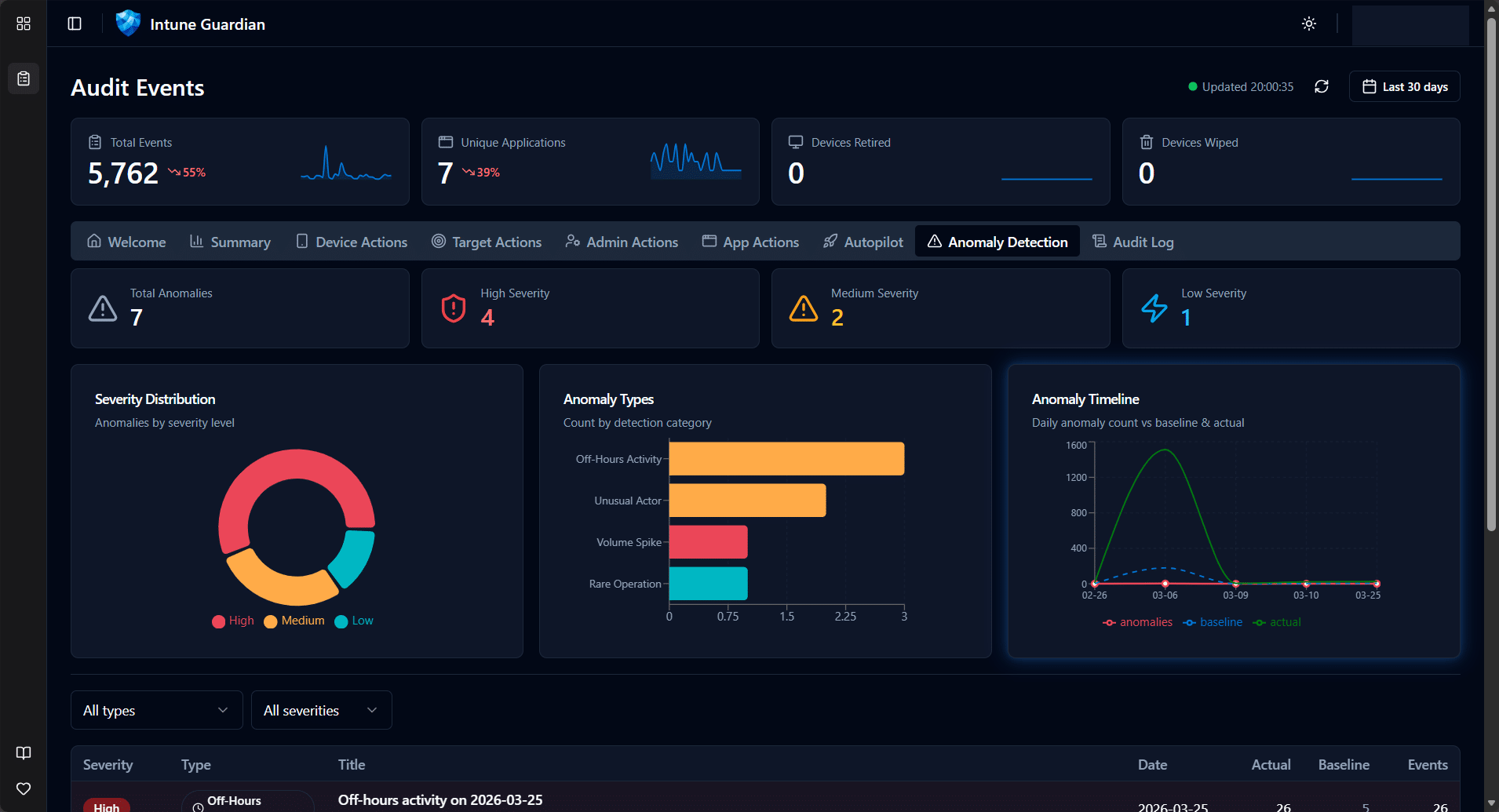Open the Audit Log tab
This screenshot has height=812, width=1499.
pyautogui.click(x=1133, y=242)
